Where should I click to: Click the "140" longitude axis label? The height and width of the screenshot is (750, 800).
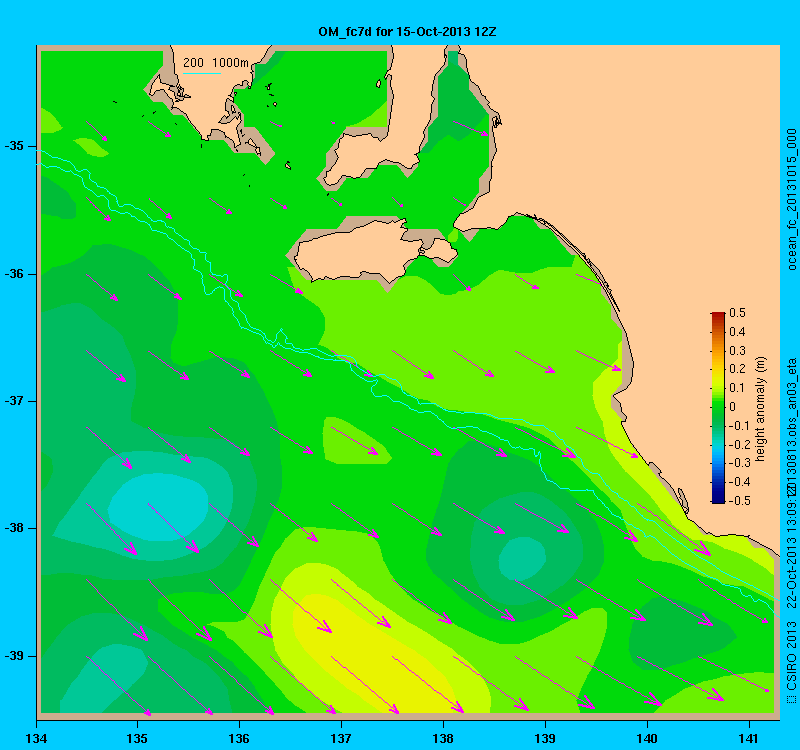[647, 739]
